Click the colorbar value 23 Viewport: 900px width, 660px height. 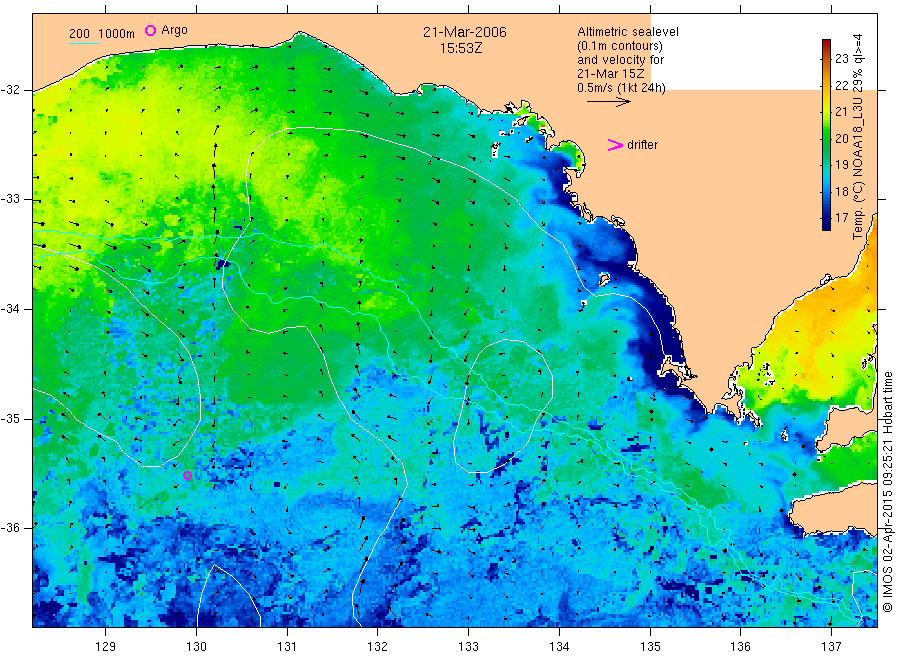pos(841,59)
